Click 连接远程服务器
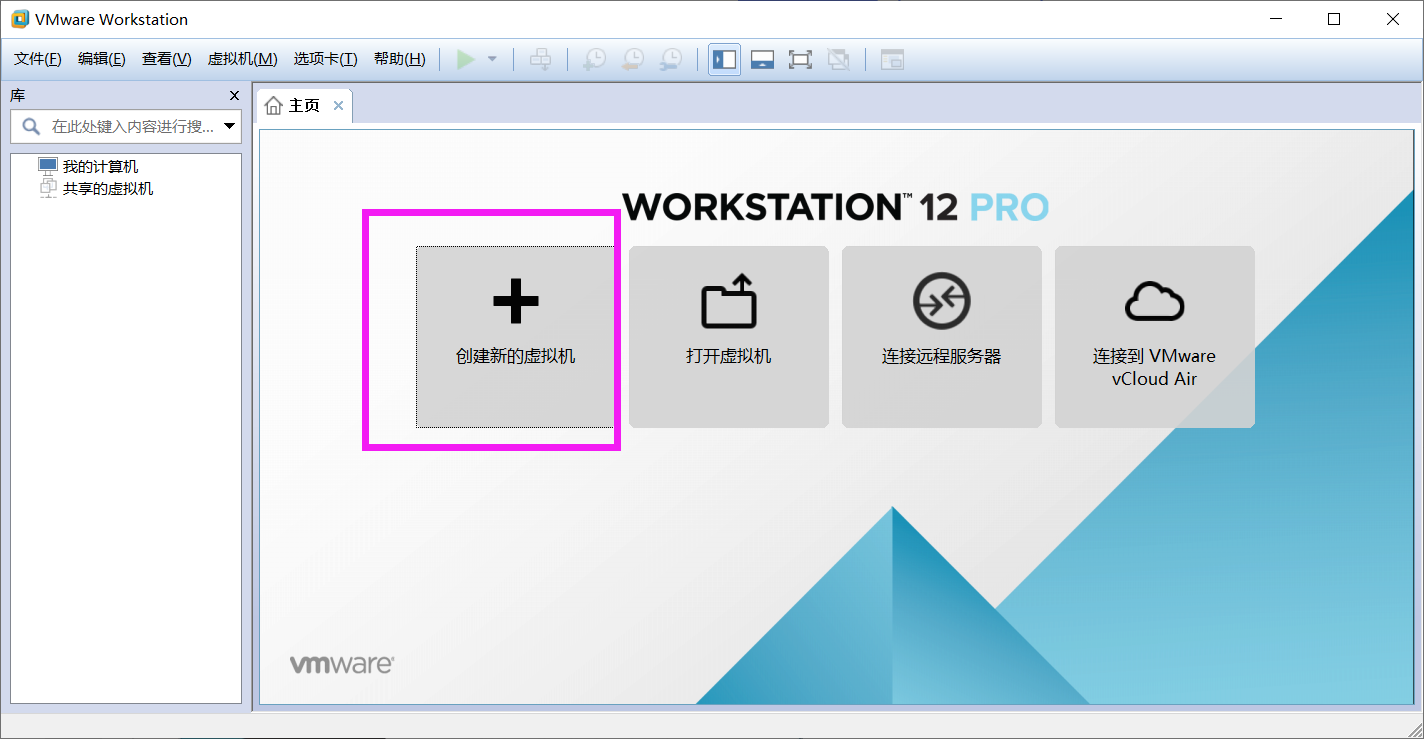1424x739 pixels. pos(941,337)
